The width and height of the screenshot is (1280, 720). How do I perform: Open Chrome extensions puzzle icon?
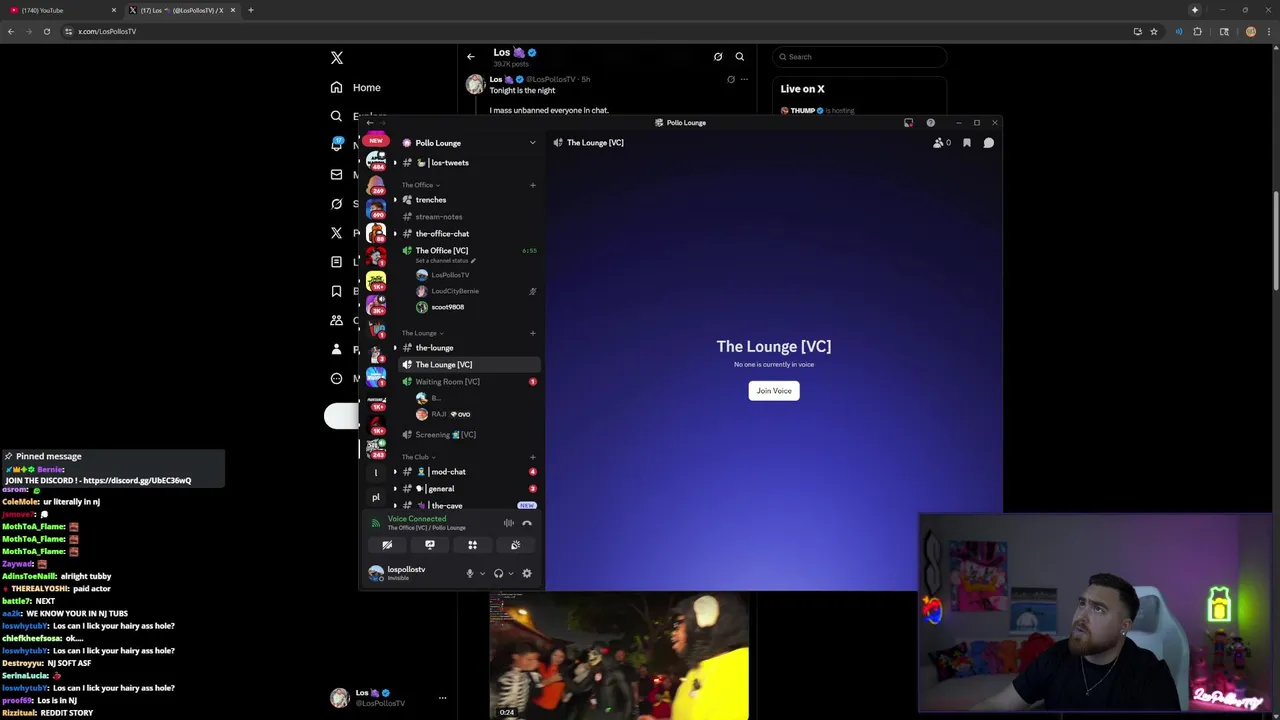pyautogui.click(x=1198, y=31)
